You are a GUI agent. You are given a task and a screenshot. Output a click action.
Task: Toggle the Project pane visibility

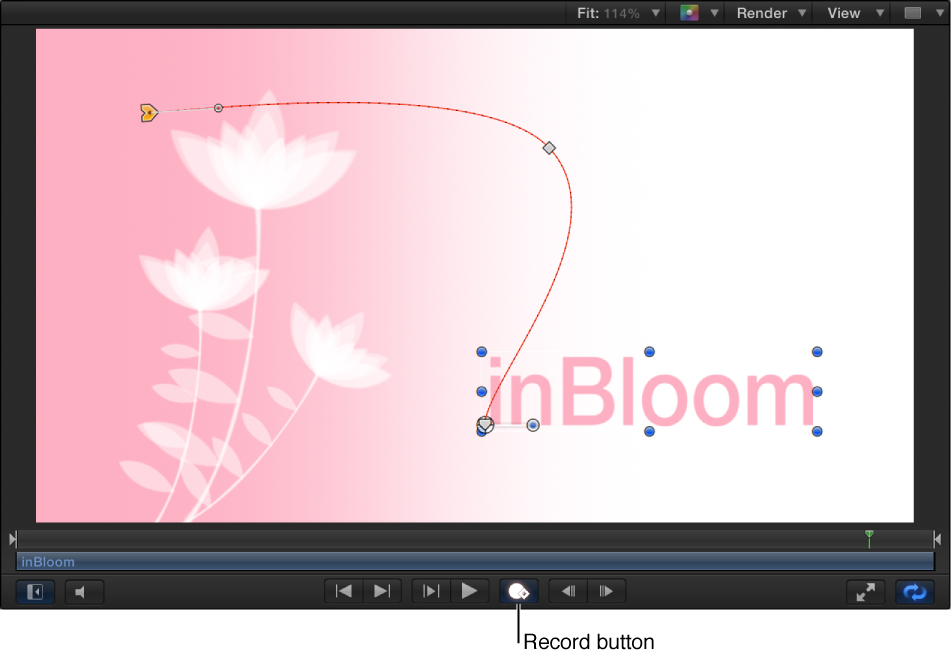pyautogui.click(x=33, y=591)
